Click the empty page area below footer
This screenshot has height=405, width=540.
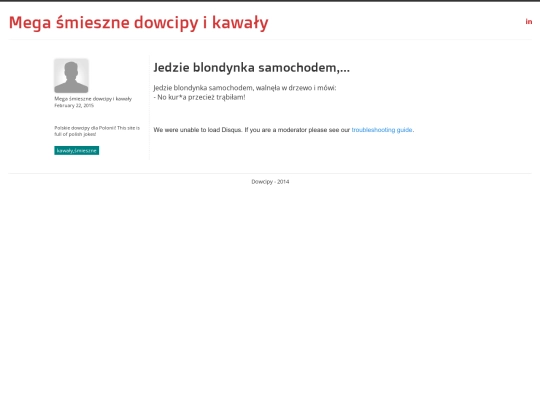coord(270,293)
